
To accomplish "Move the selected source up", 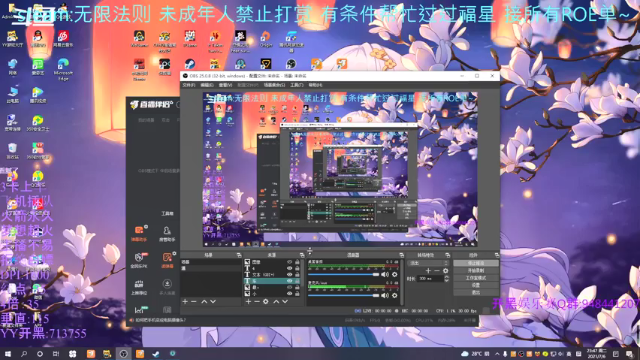I will pyautogui.click(x=276, y=302).
